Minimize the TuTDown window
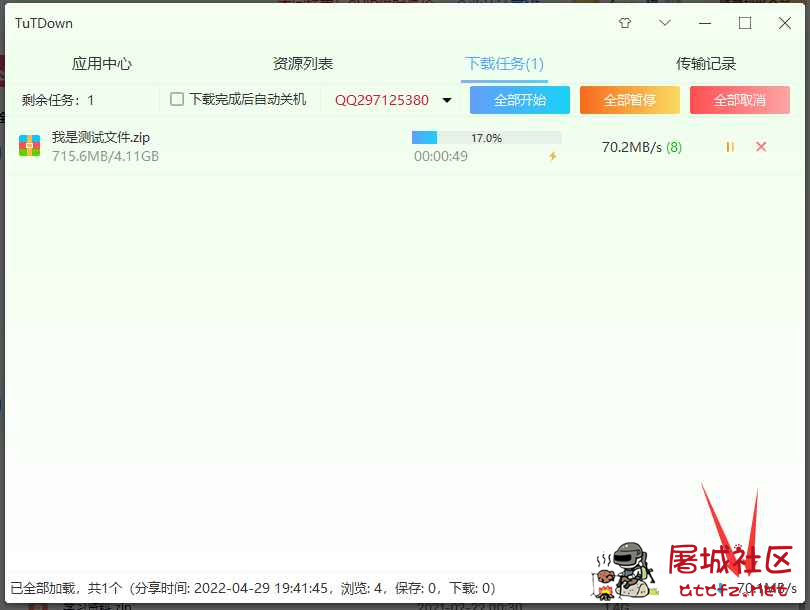The width and height of the screenshot is (810, 610). pyautogui.click(x=705, y=23)
